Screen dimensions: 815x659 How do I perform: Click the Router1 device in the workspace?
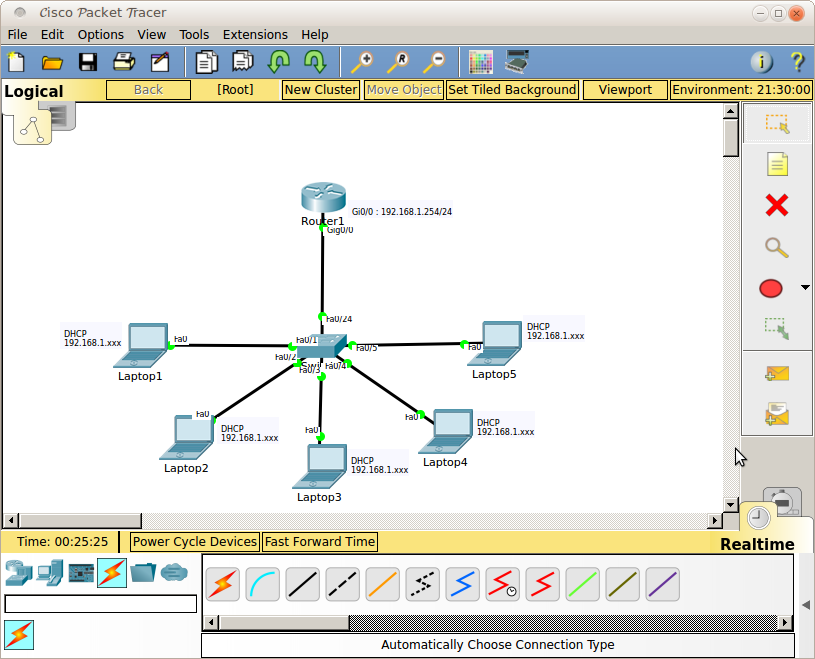click(323, 197)
